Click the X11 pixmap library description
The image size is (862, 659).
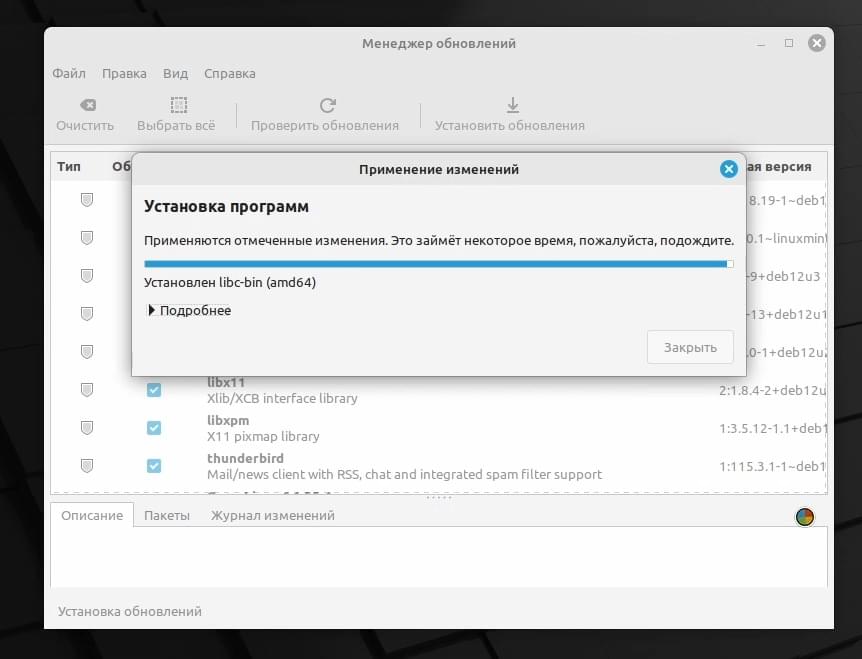263,436
